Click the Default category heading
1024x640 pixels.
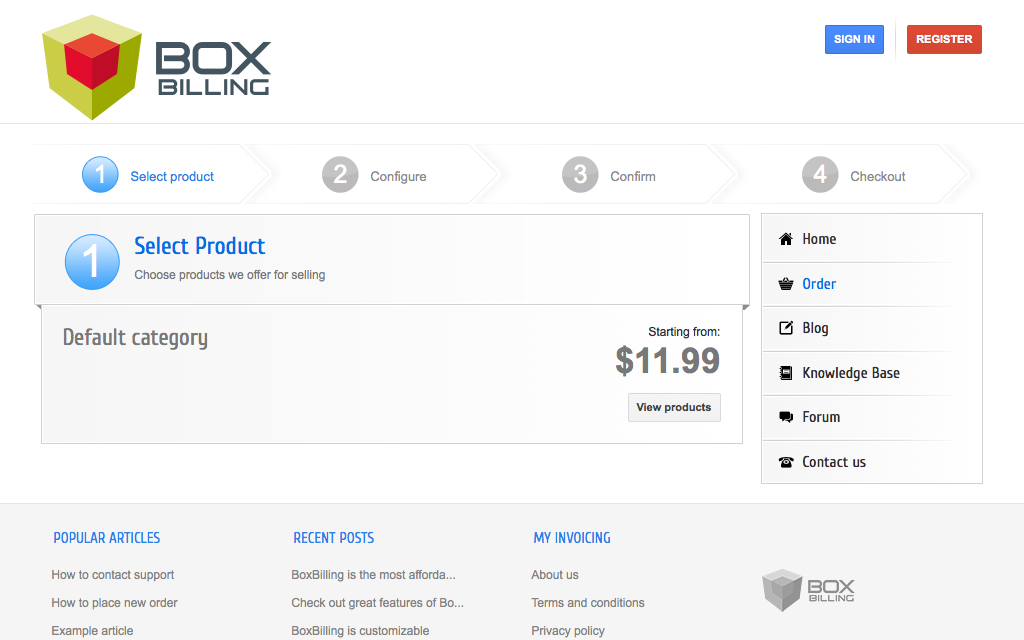coord(135,337)
